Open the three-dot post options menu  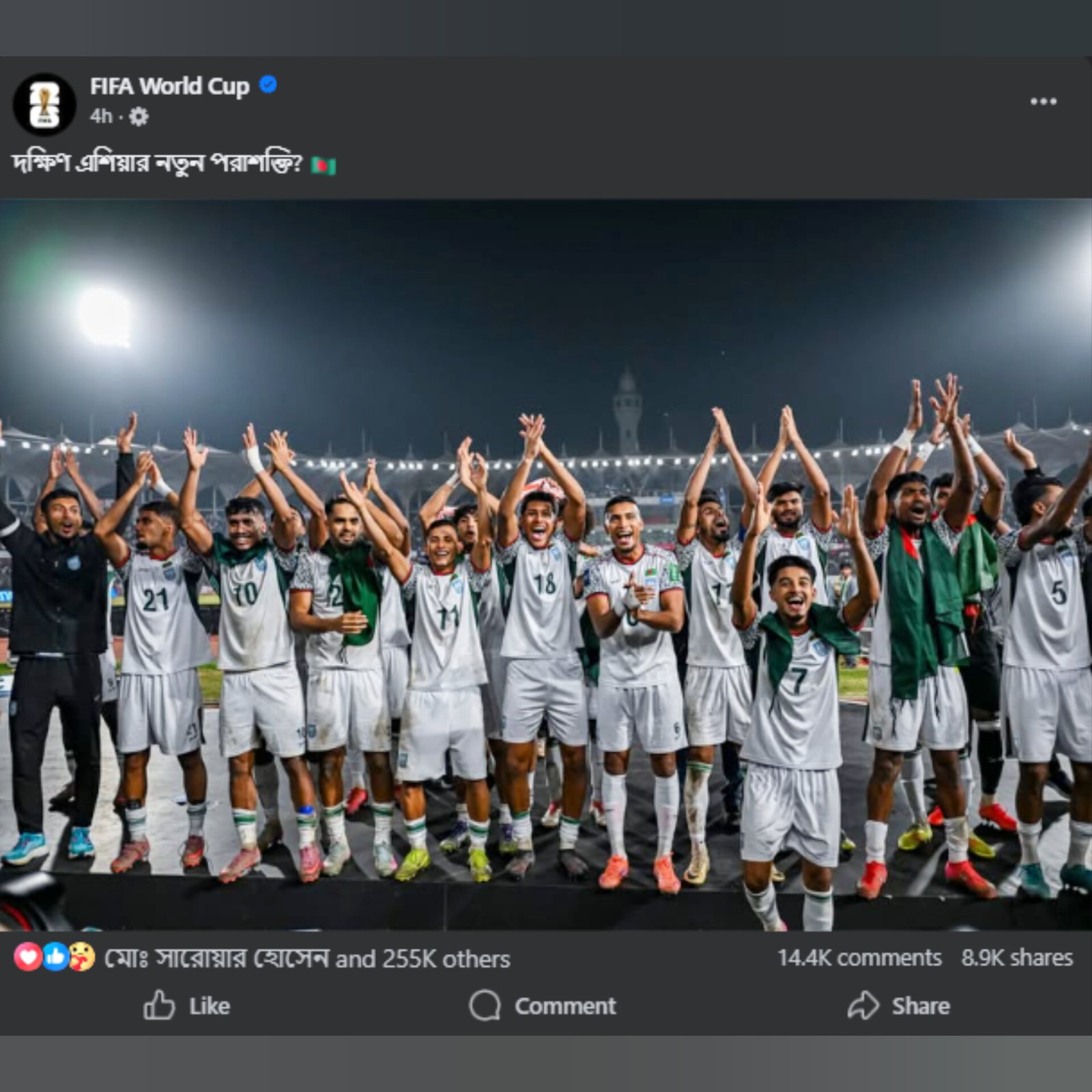pos(1043,102)
